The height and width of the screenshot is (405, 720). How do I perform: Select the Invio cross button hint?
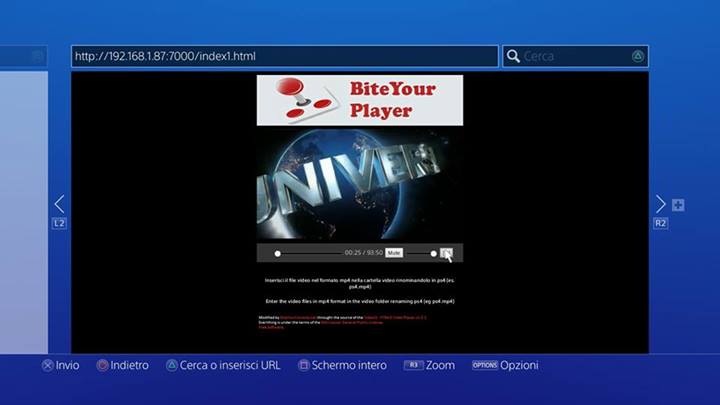tap(61, 366)
